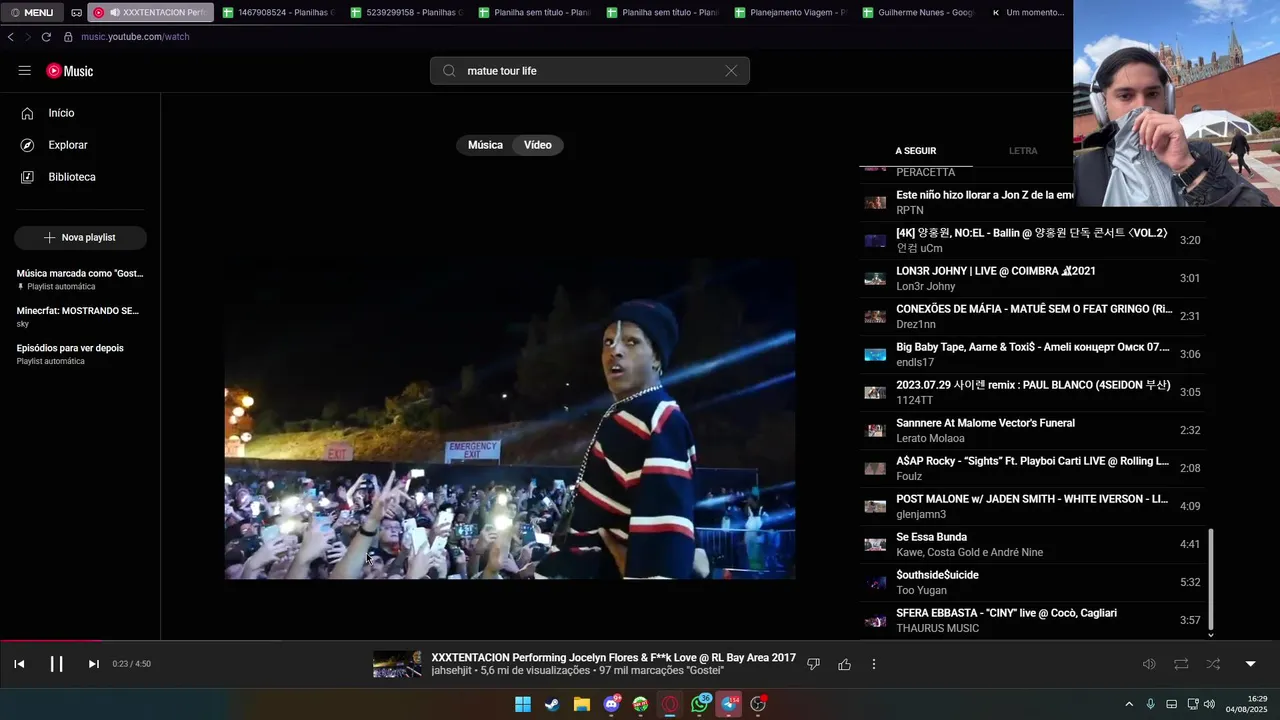Like the current song
Viewport: 1280px width, 720px height.
coord(845,664)
